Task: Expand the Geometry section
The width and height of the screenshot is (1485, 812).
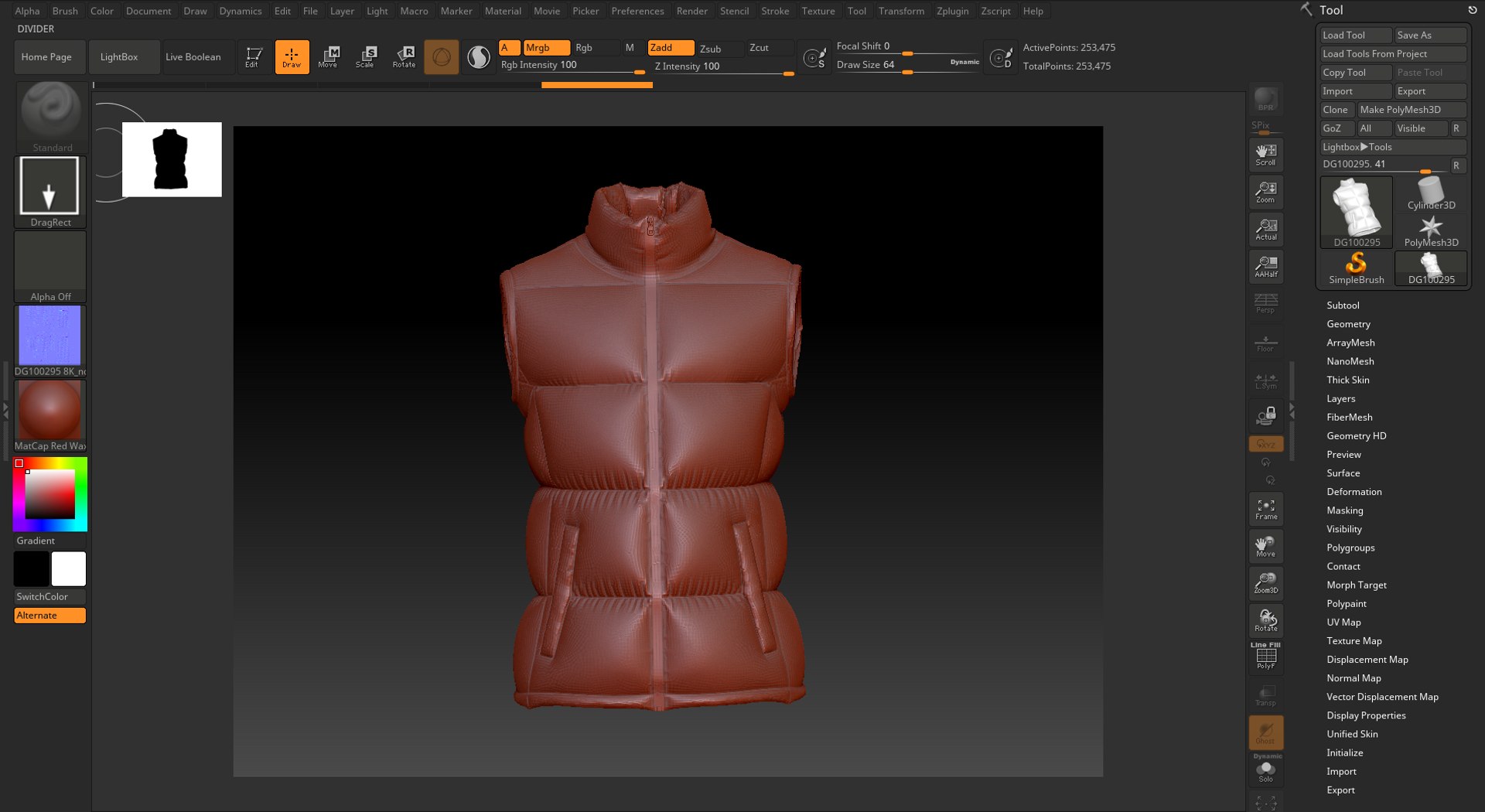Action: 1348,324
